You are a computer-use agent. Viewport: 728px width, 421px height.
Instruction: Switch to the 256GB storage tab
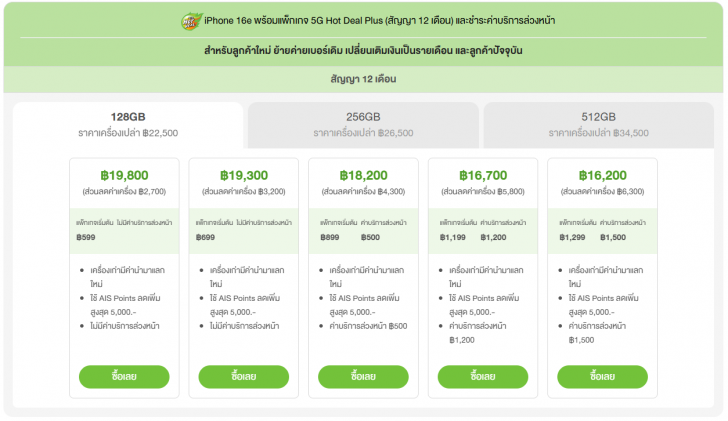[x=363, y=123]
